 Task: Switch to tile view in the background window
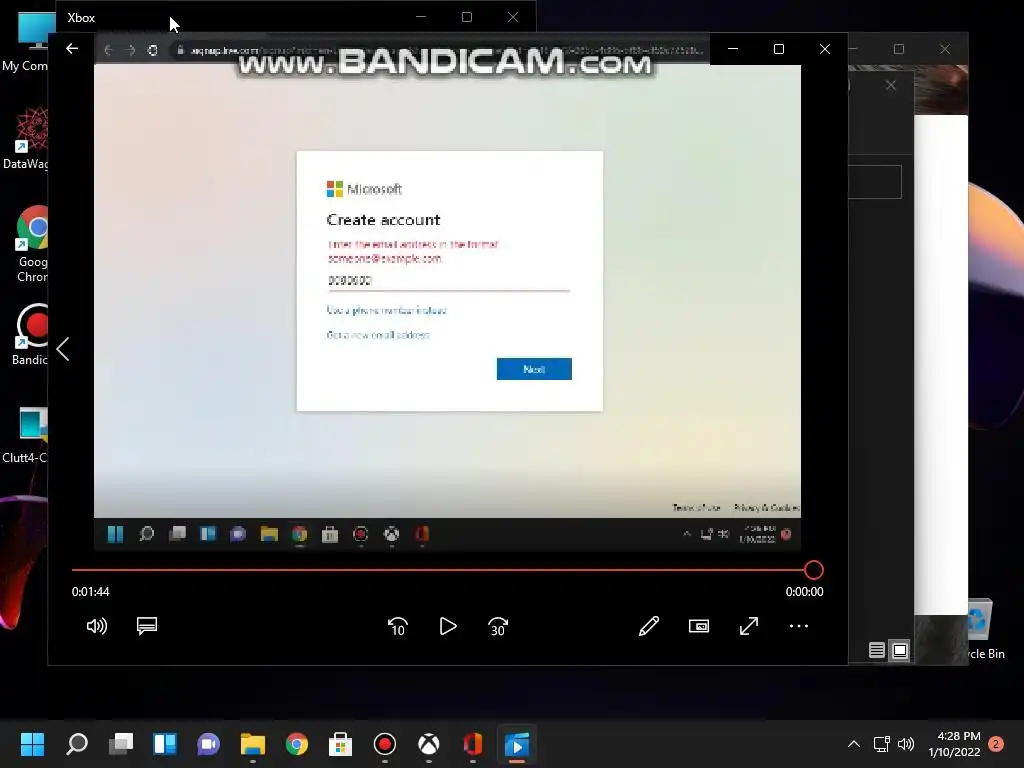tap(900, 650)
